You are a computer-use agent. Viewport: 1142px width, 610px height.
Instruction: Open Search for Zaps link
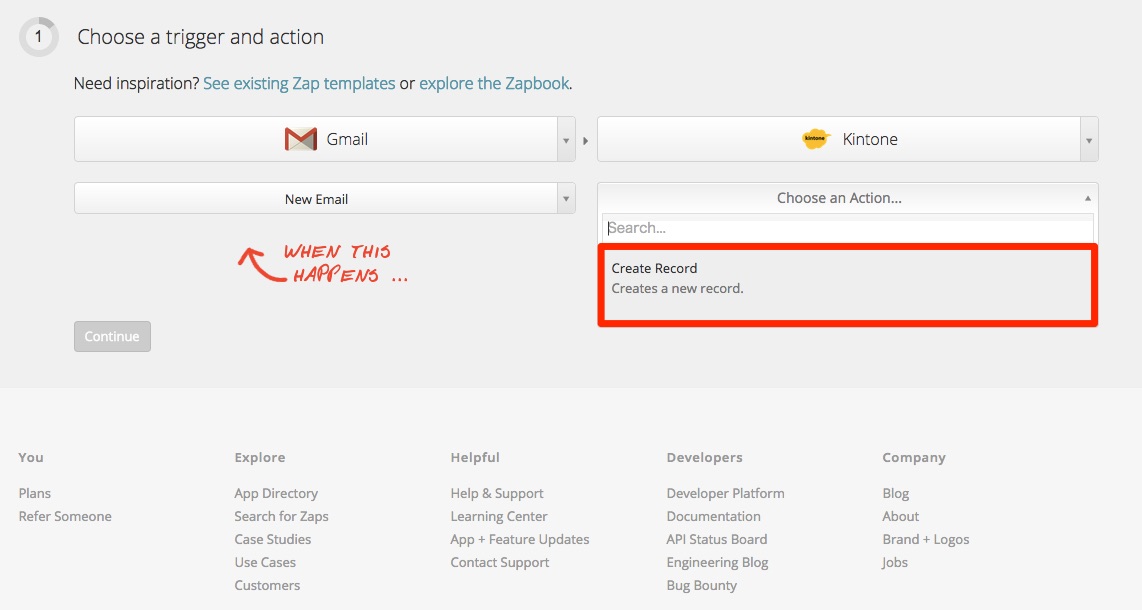coord(281,516)
